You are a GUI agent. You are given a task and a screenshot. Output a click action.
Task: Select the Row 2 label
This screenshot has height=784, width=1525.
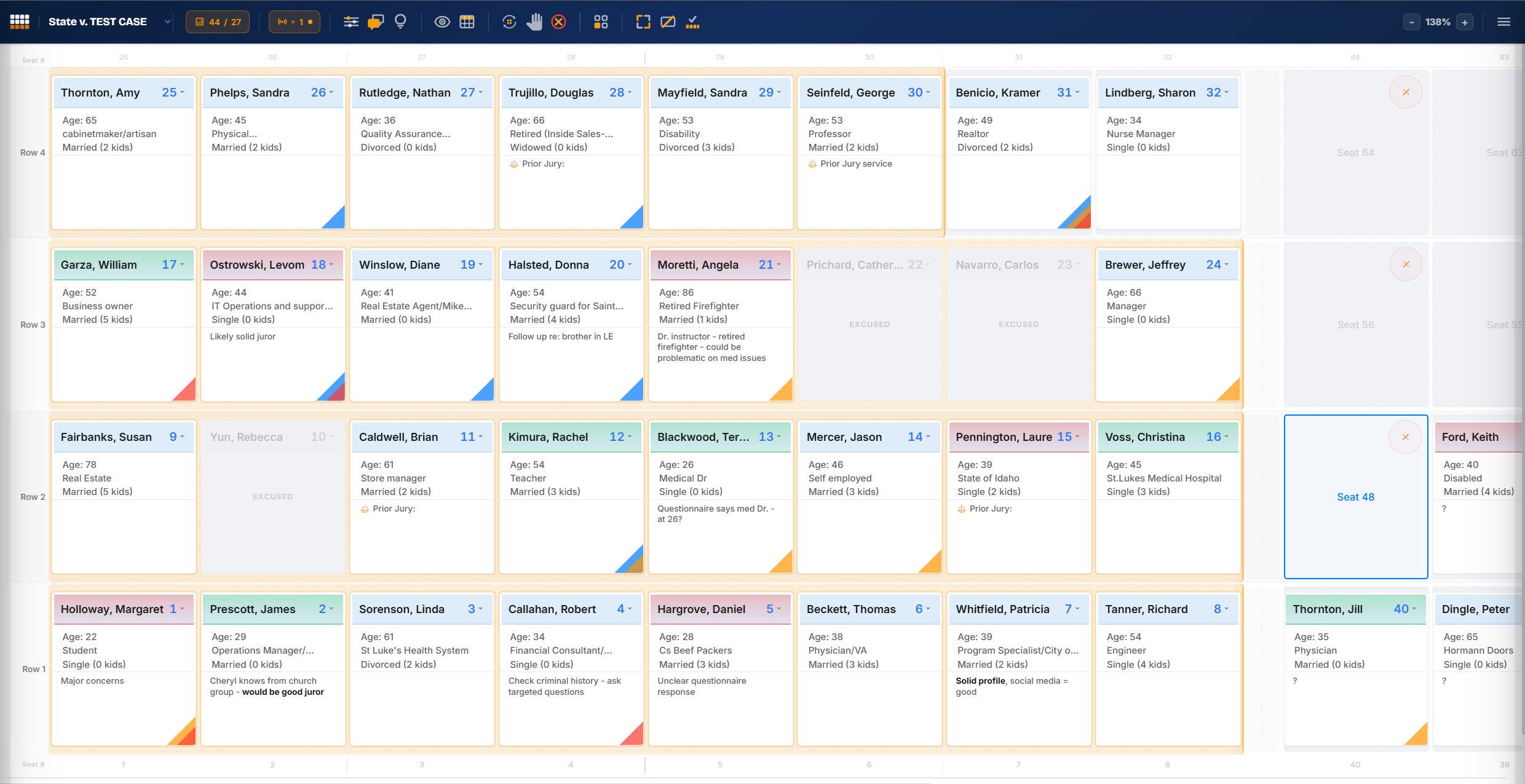pos(33,497)
